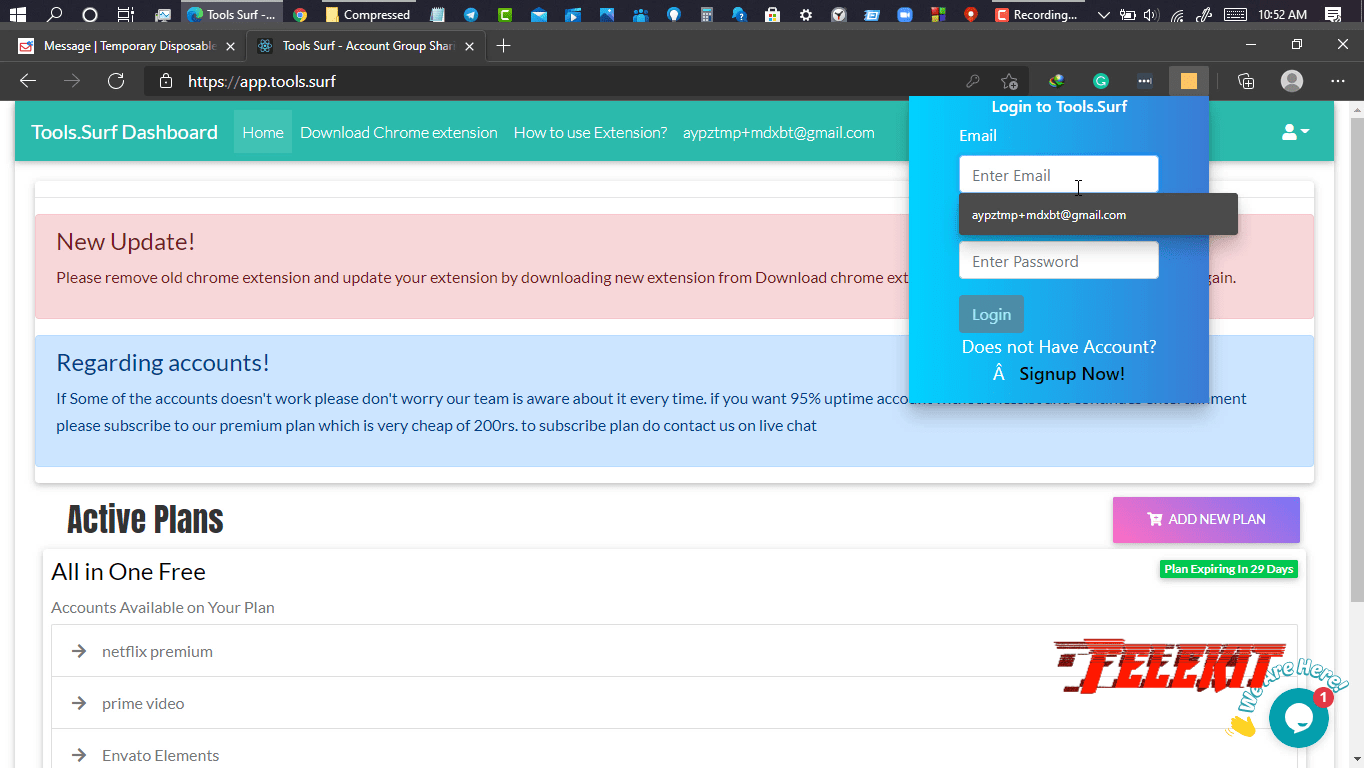1364x768 pixels.
Task: Click the taskbar clock showing 10:52 AM
Action: pyautogui.click(x=1283, y=14)
